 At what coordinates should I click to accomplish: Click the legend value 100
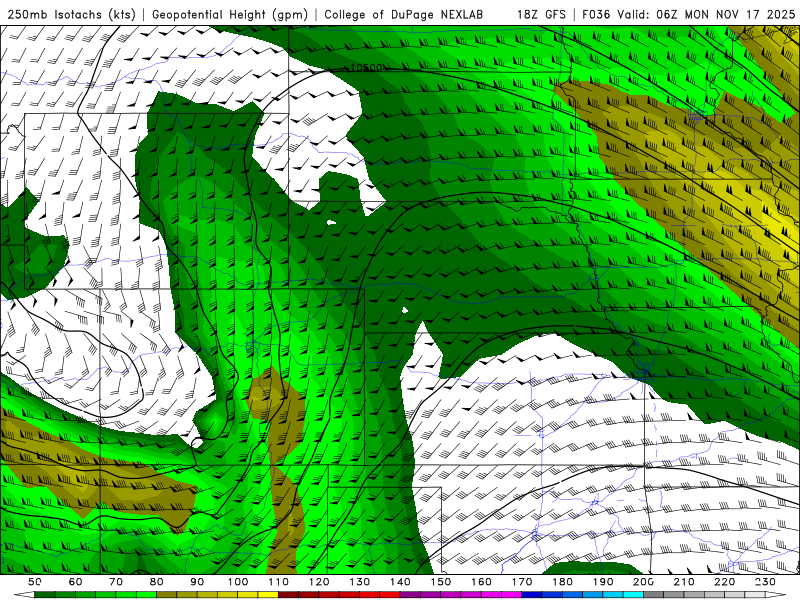[238, 582]
